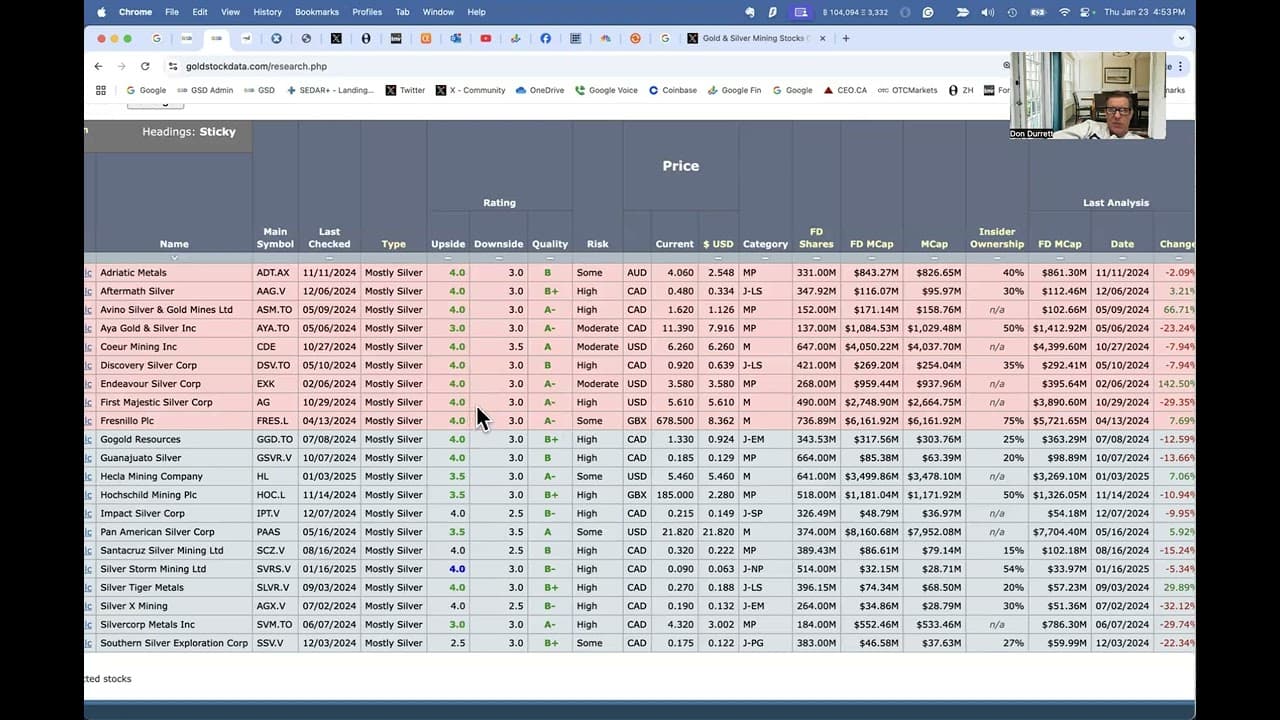This screenshot has height=720, width=1280.
Task: Open the X - Community bookmark
Action: [x=470, y=90]
